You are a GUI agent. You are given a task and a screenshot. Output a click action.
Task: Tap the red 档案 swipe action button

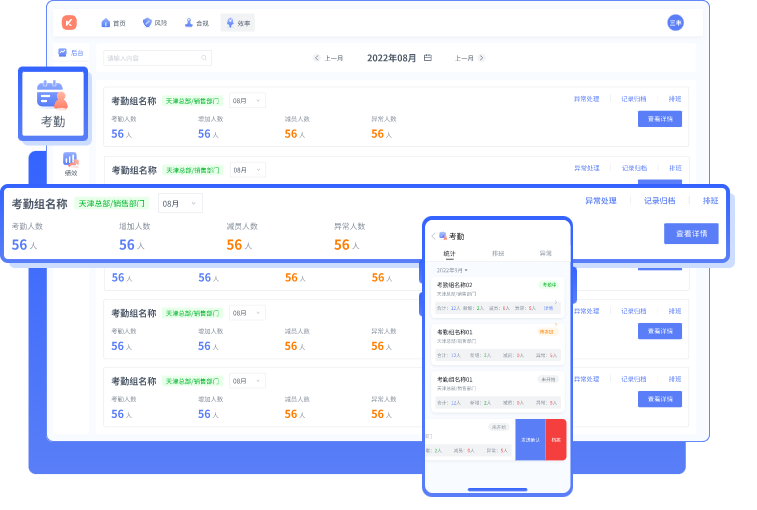[556, 440]
